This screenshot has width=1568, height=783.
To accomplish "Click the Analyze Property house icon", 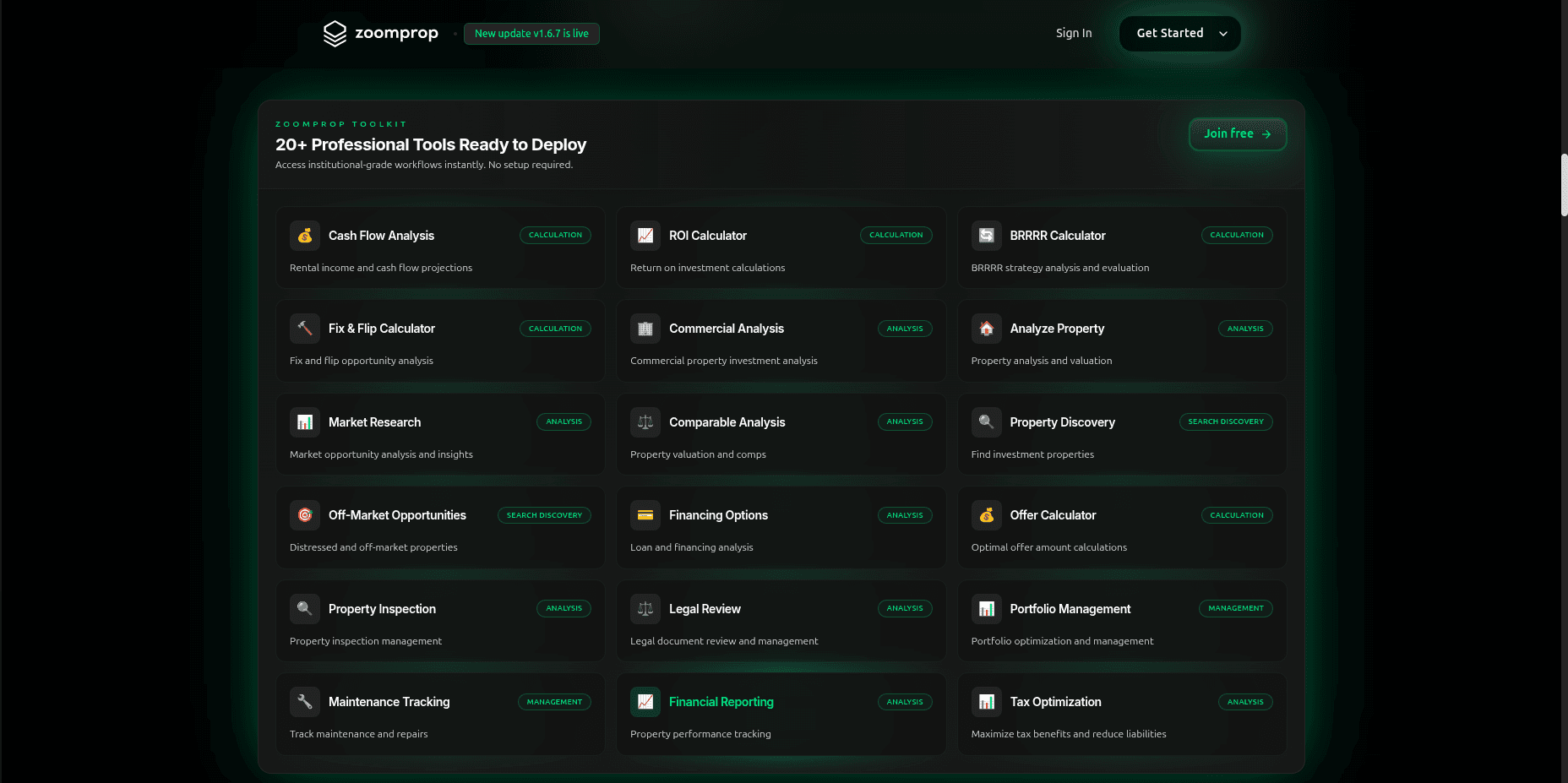I will (987, 329).
